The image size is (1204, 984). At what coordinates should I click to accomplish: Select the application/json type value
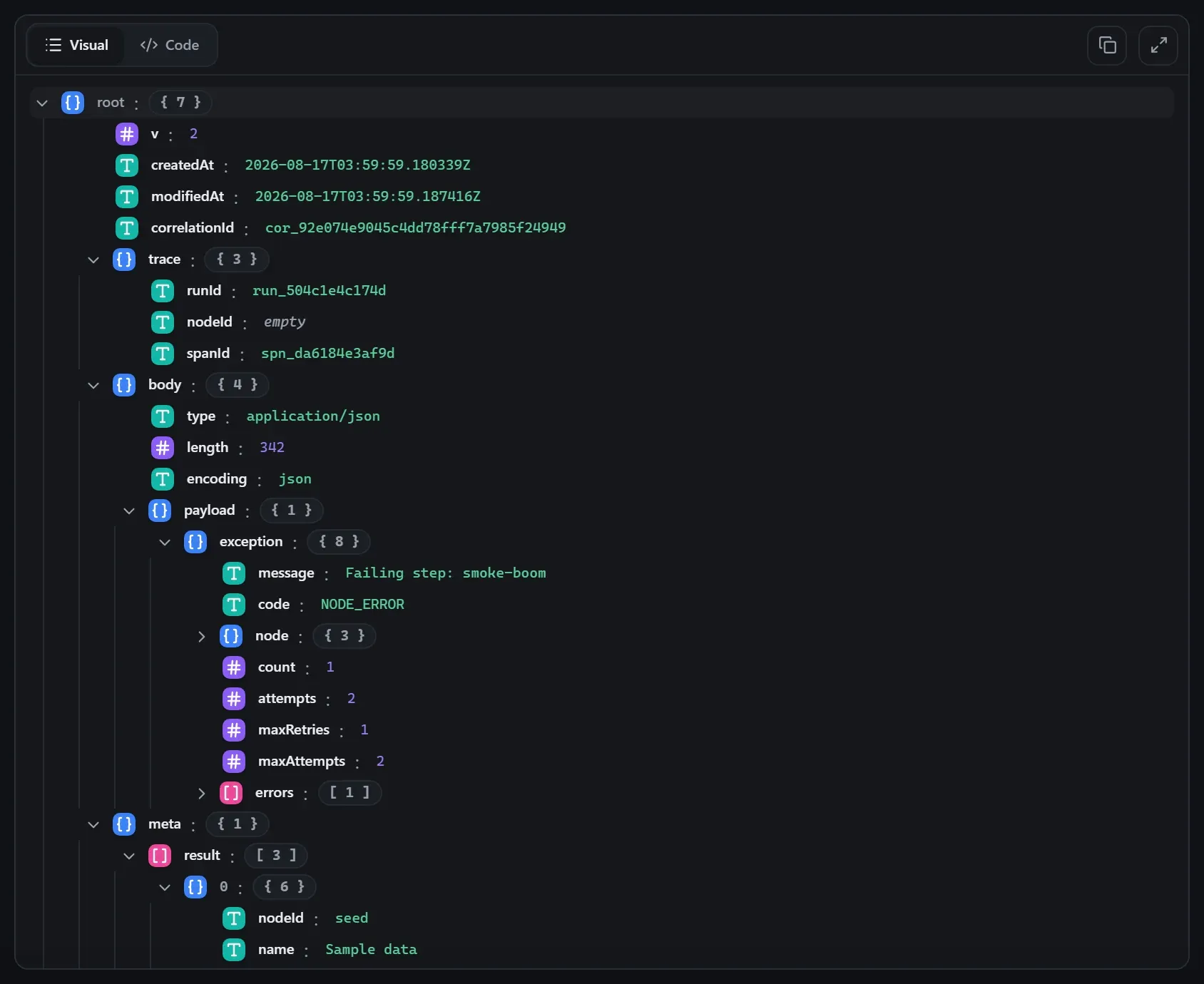click(x=313, y=416)
